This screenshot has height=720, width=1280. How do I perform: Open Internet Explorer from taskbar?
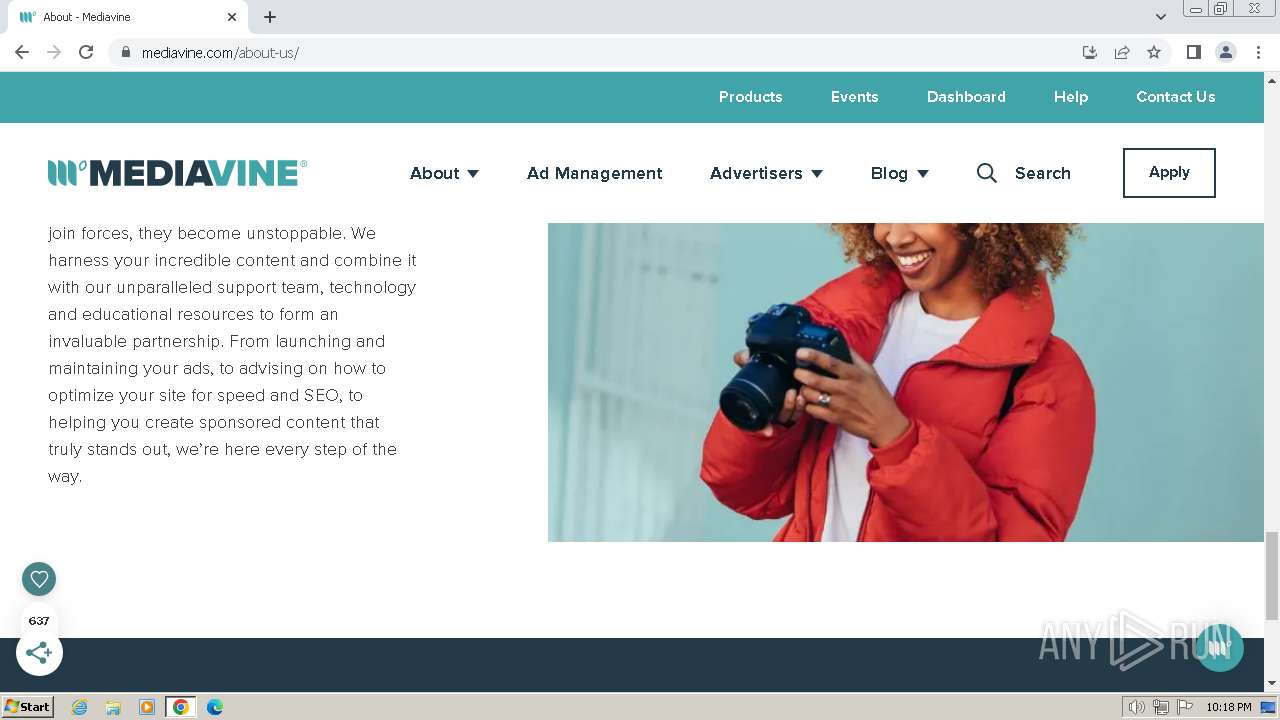(79, 707)
